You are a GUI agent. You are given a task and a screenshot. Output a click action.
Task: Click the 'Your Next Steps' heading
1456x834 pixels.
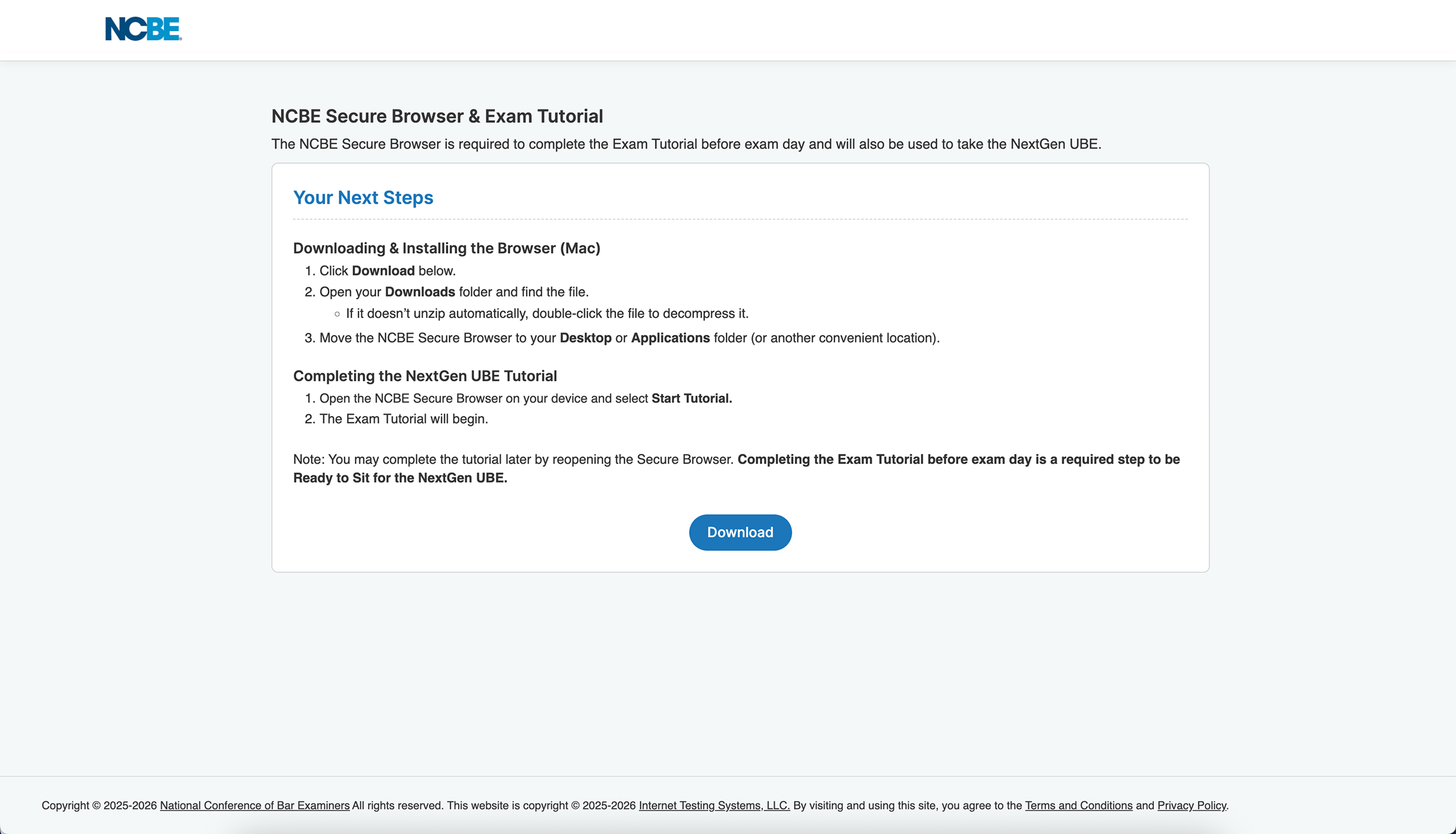pos(363,198)
